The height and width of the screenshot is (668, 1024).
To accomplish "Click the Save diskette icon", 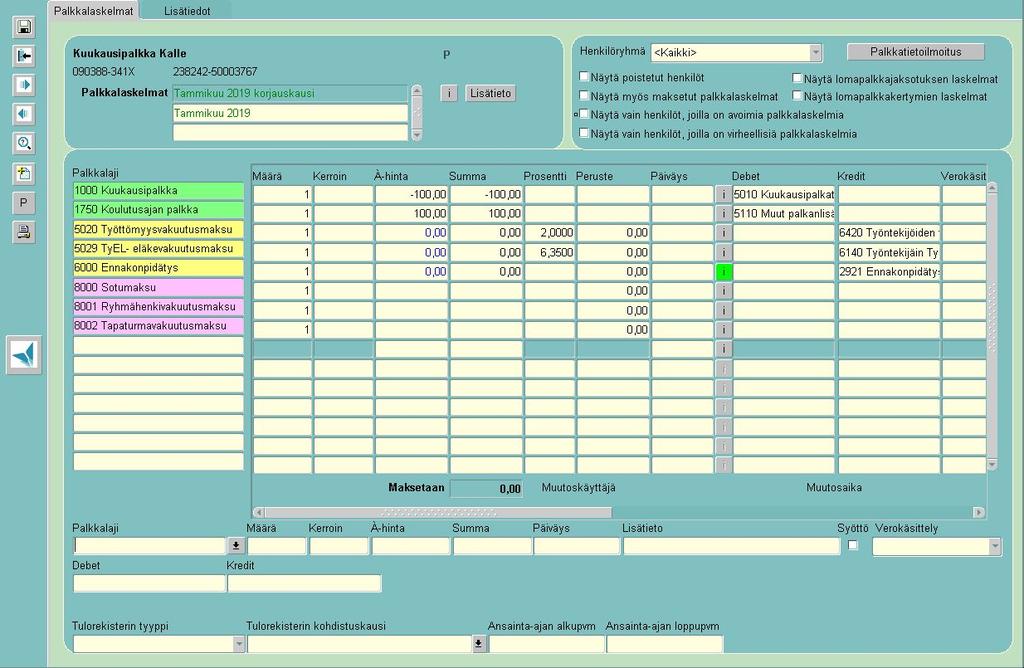I will click(x=24, y=27).
